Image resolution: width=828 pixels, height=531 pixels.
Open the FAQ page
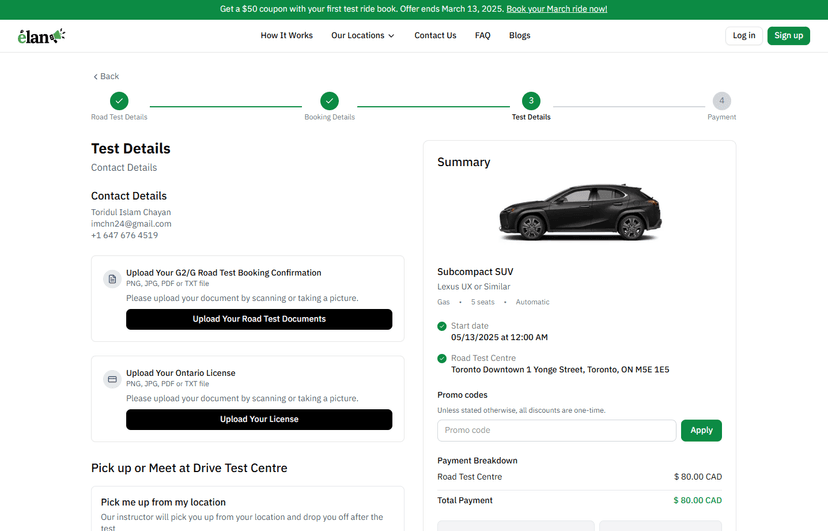pos(483,35)
